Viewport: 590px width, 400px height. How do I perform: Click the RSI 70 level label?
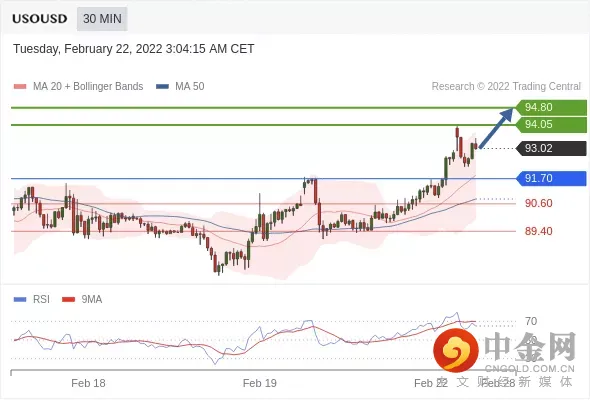click(531, 321)
